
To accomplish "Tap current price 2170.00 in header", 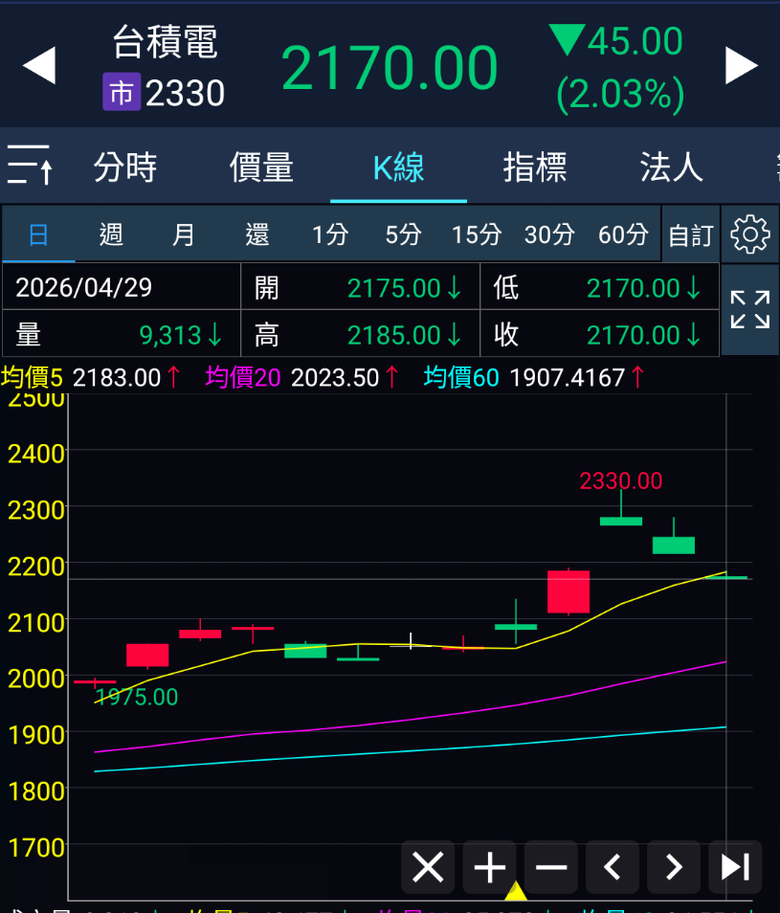I will (x=389, y=68).
